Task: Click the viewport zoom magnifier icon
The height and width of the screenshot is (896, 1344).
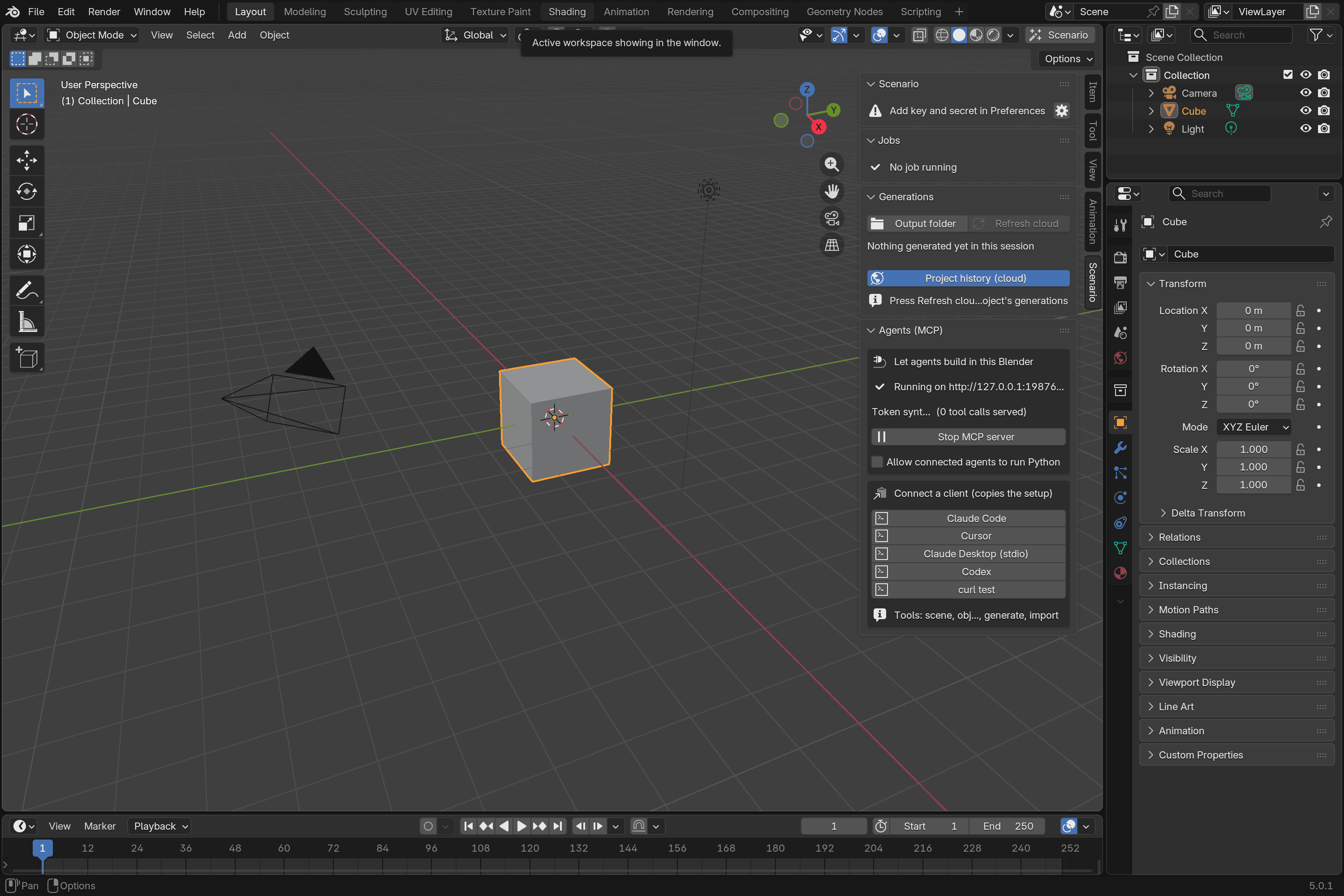Action: [x=831, y=164]
